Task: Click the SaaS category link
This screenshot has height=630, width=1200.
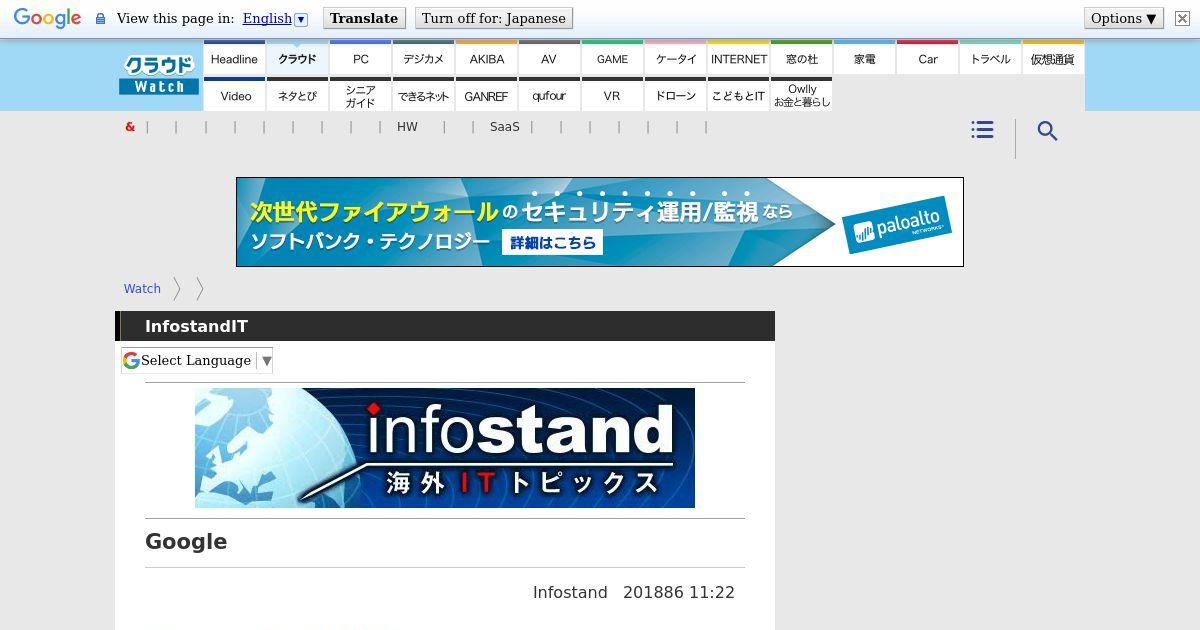Action: (505, 127)
